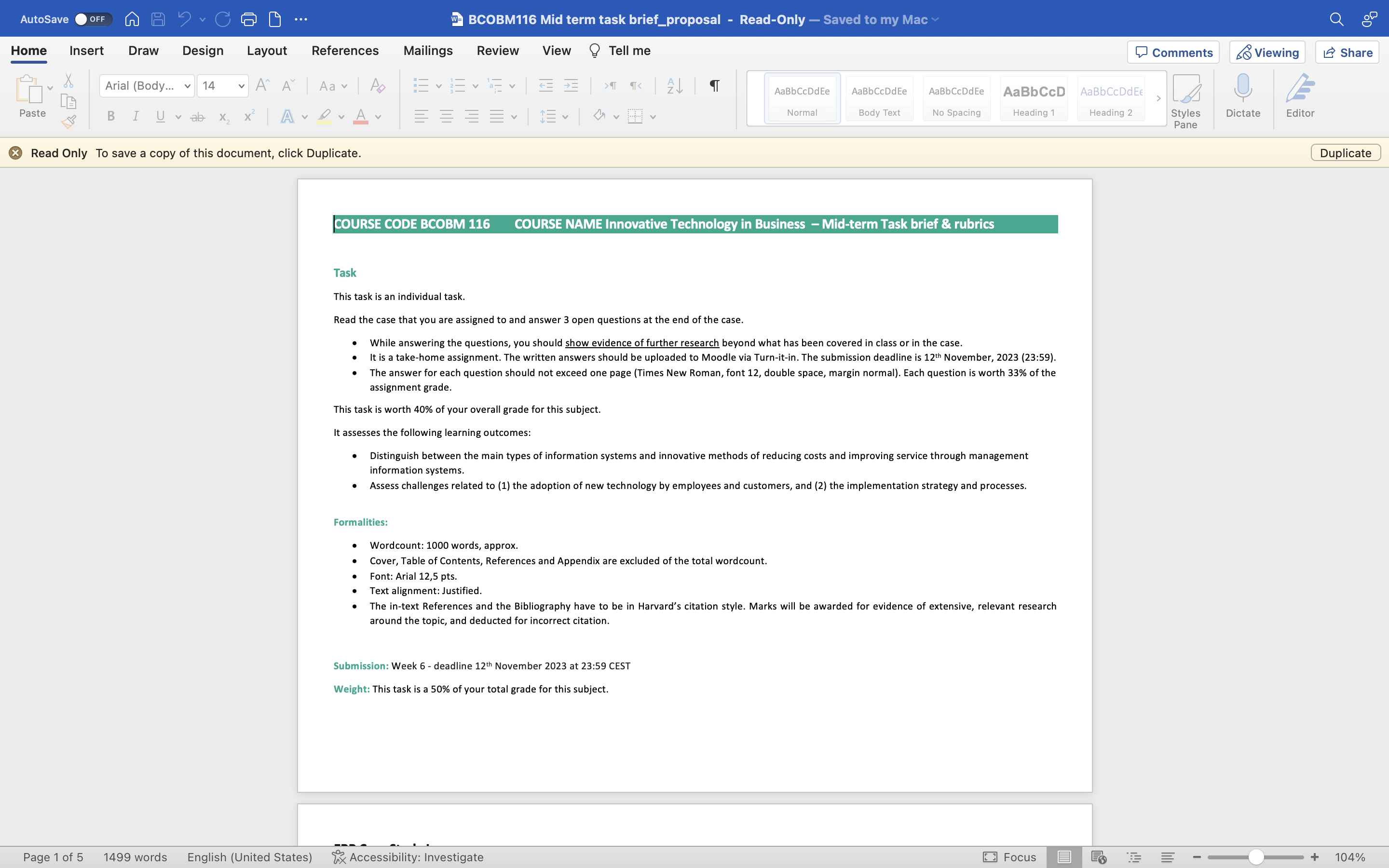Open the References ribbon tab

344,51
